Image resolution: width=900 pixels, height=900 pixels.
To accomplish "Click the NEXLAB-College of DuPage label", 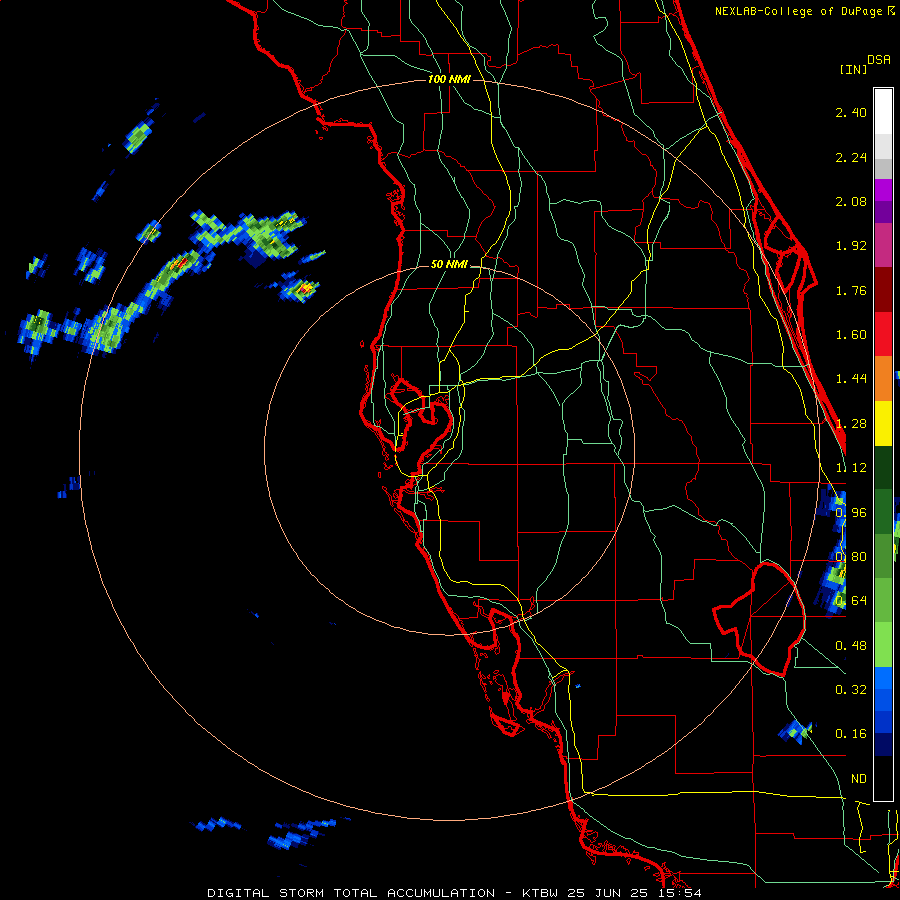I will click(804, 11).
